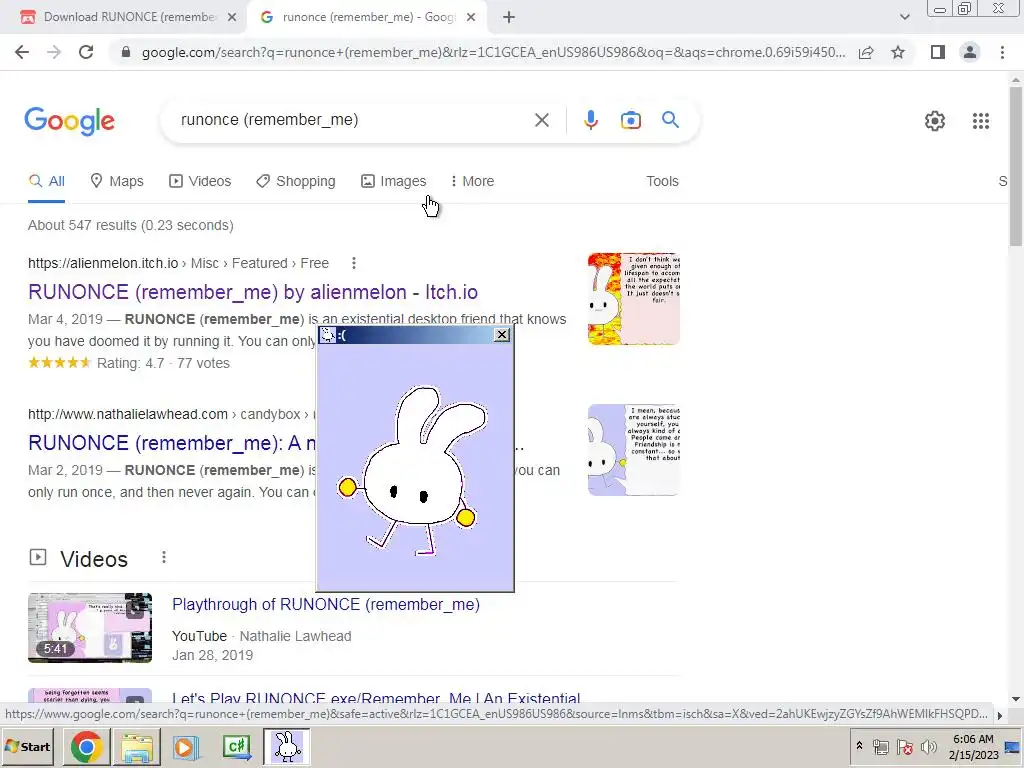Reload the current page

click(86, 52)
